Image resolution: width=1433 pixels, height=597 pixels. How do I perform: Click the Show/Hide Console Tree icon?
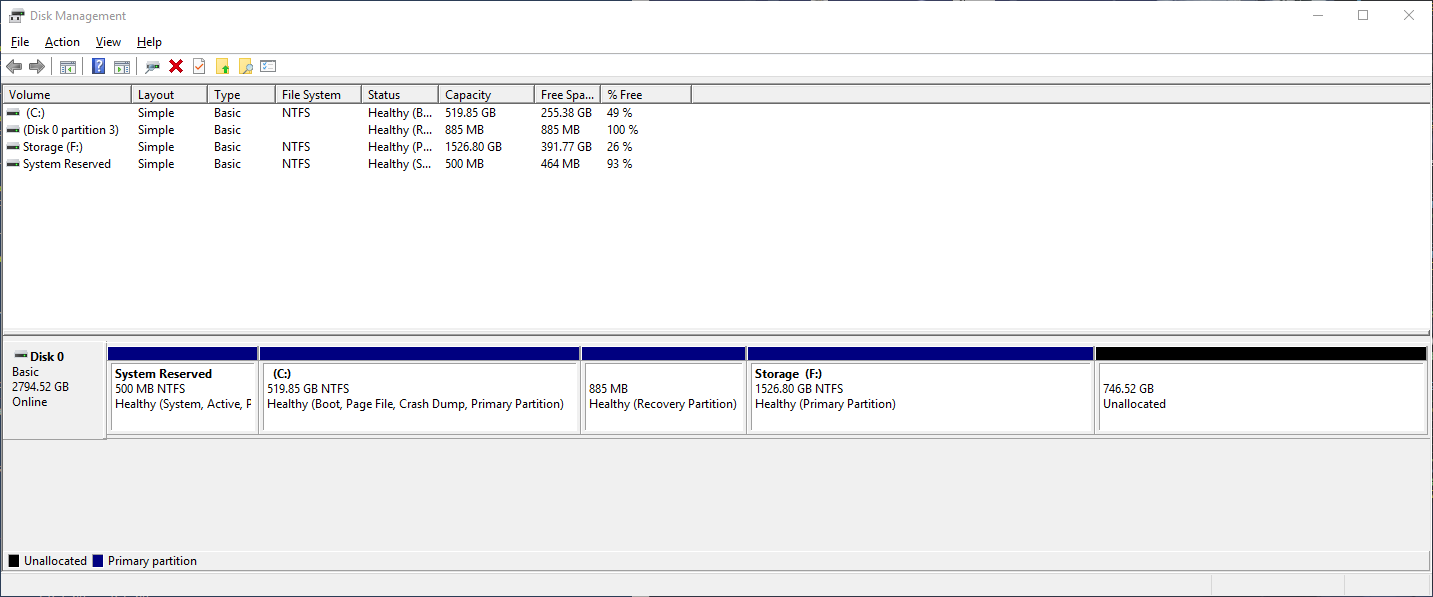(68, 67)
